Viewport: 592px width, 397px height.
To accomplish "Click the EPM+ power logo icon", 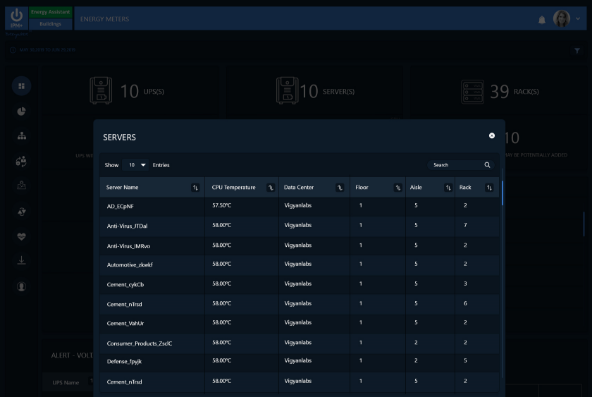I will pyautogui.click(x=16, y=18).
